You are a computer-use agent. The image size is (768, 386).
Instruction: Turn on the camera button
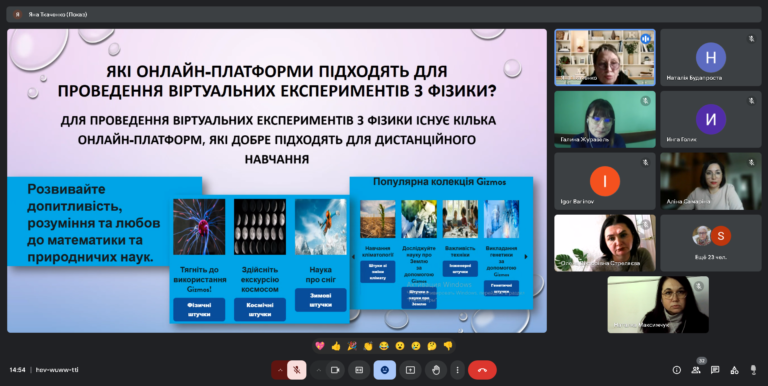click(335, 370)
